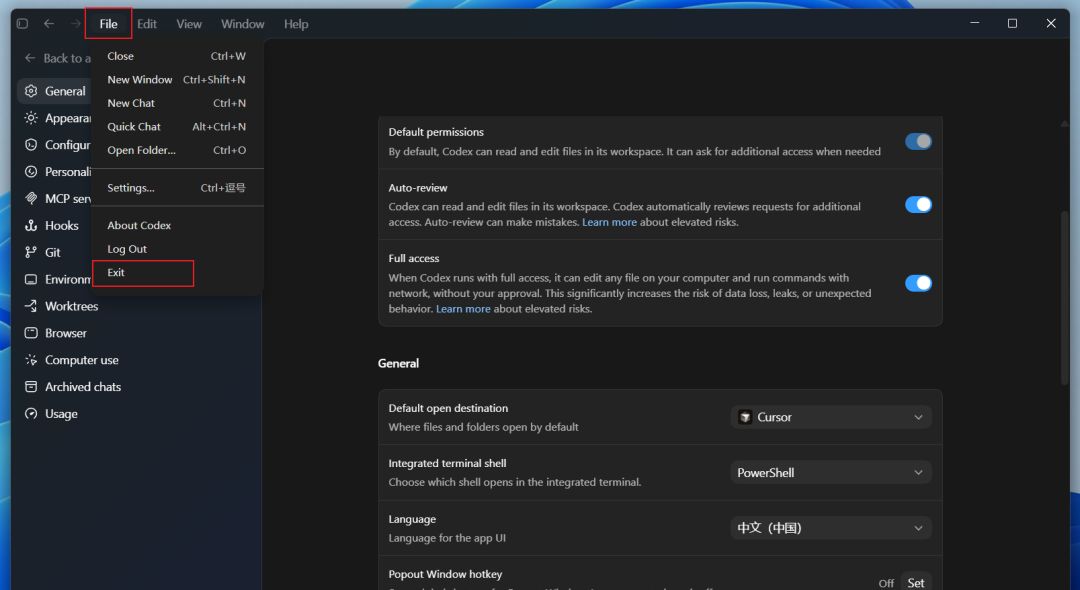Image resolution: width=1080 pixels, height=590 pixels.
Task: Open MCP servers icon in sidebar
Action: click(x=31, y=198)
